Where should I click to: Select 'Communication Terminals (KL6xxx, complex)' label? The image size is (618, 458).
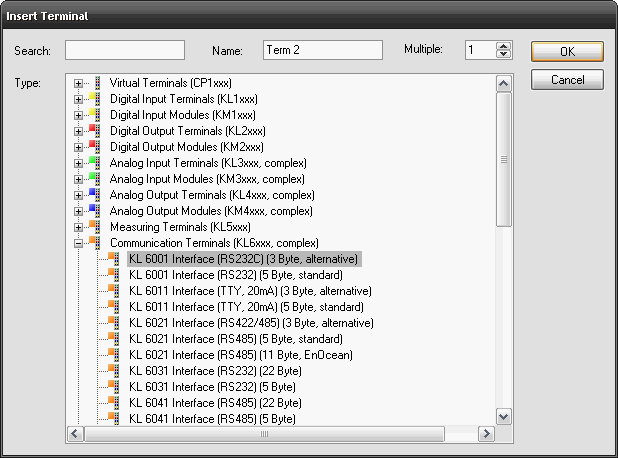214,243
